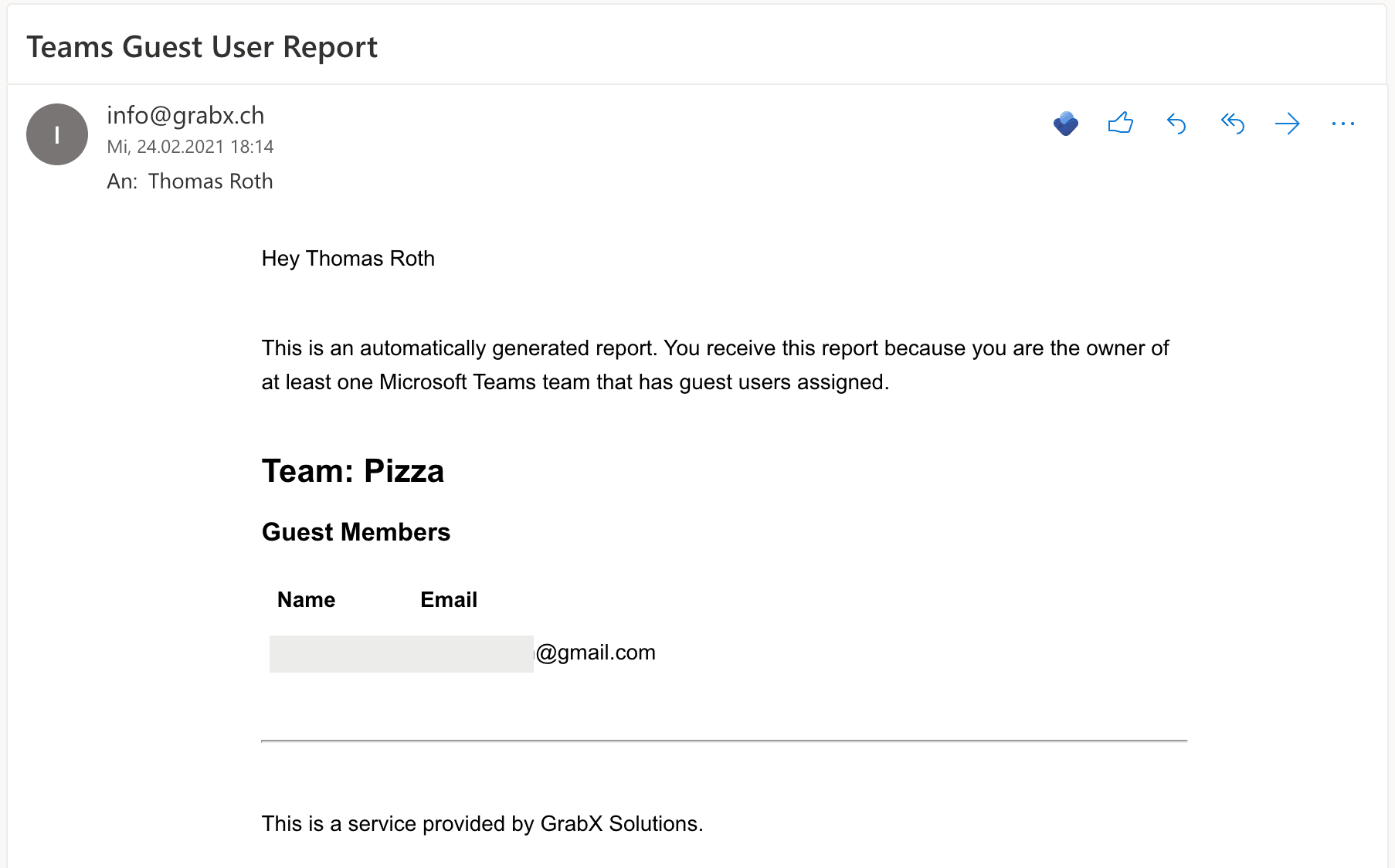The height and width of the screenshot is (868, 1395).
Task: Click the Email column header
Action: tap(448, 600)
